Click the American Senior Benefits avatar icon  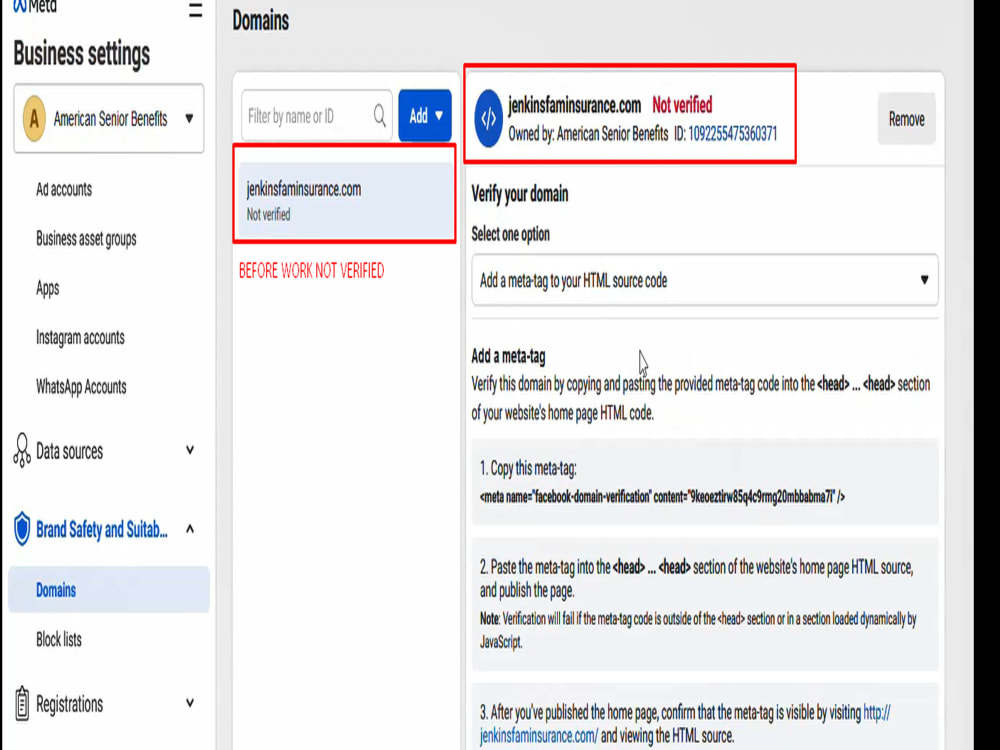[x=34, y=119]
